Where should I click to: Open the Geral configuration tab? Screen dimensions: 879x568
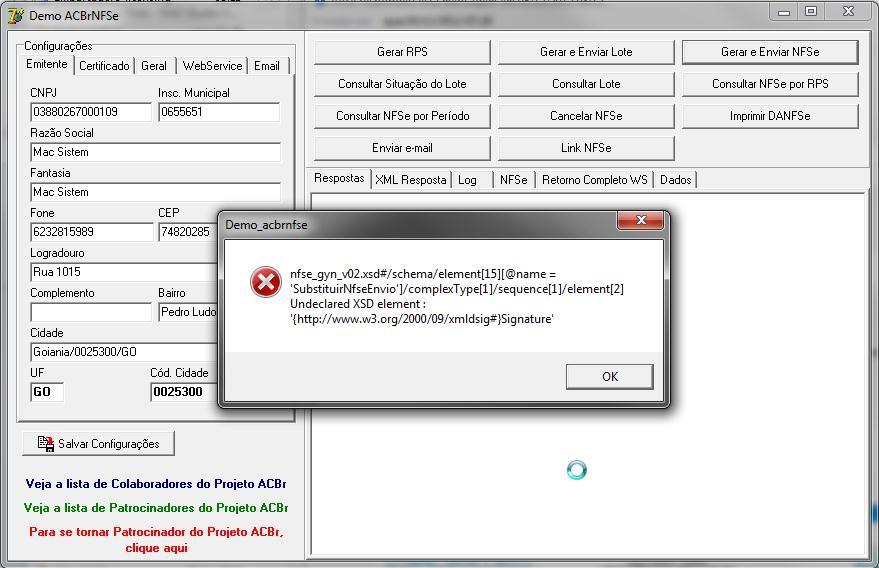154,66
